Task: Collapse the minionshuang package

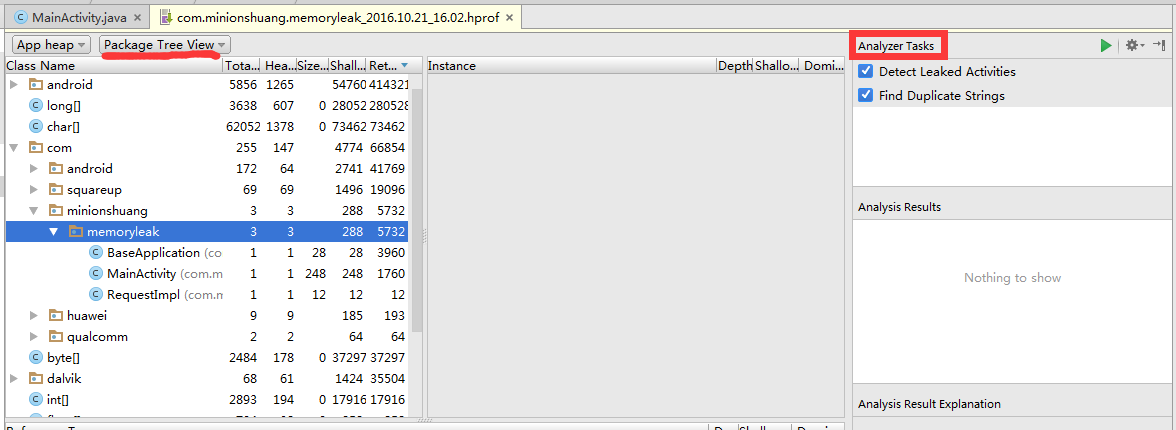Action: [34, 211]
